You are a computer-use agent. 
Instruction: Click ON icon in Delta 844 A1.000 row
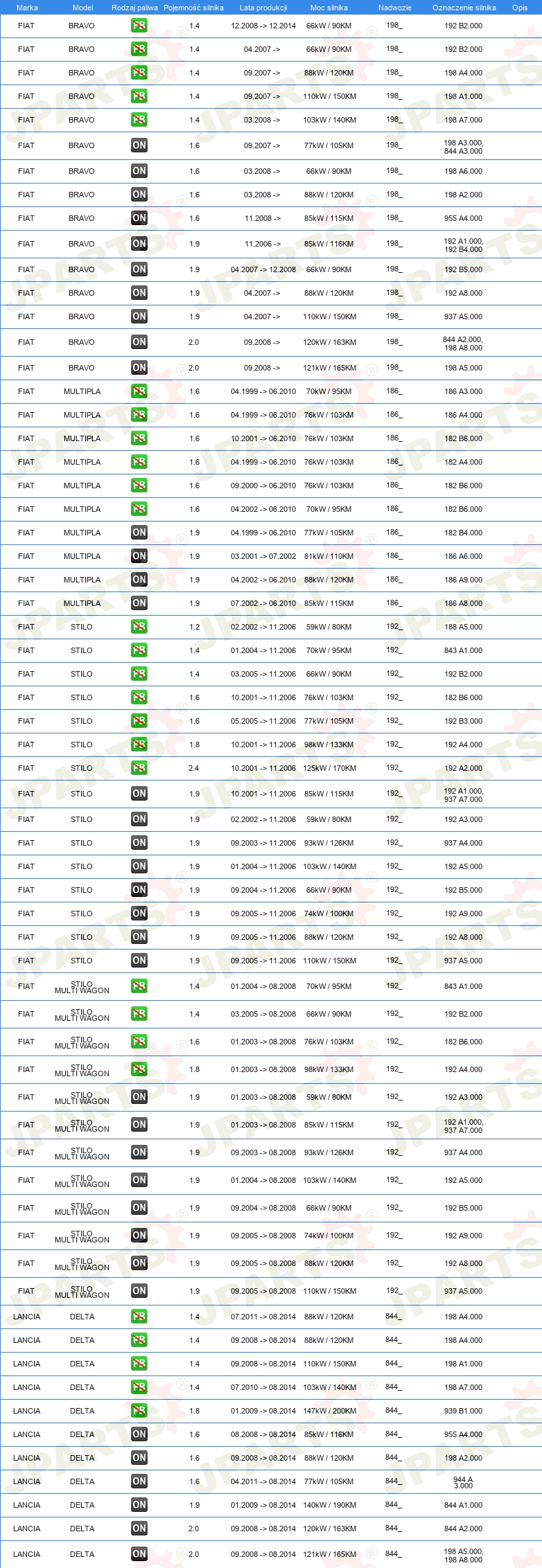click(x=139, y=1505)
